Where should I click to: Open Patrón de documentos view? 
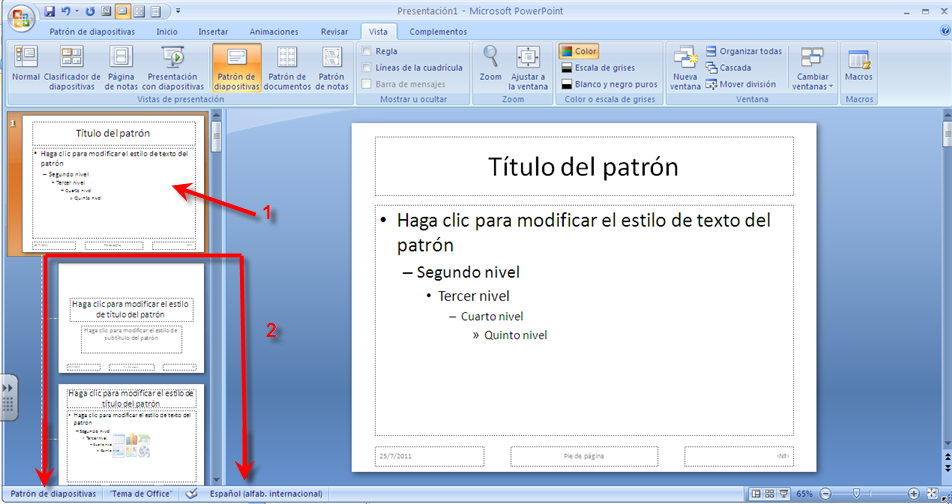[287, 67]
